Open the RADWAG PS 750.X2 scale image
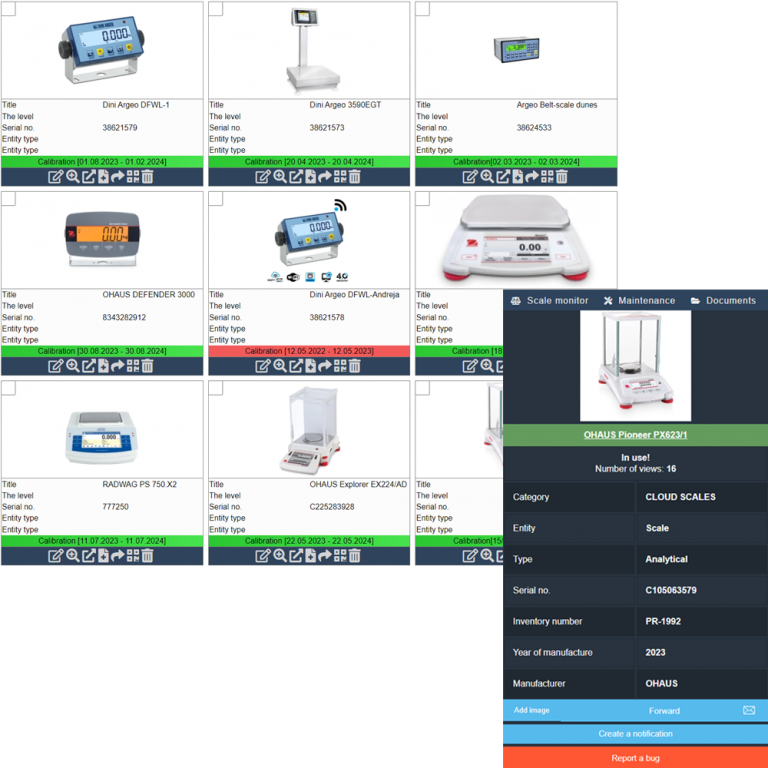 point(101,437)
